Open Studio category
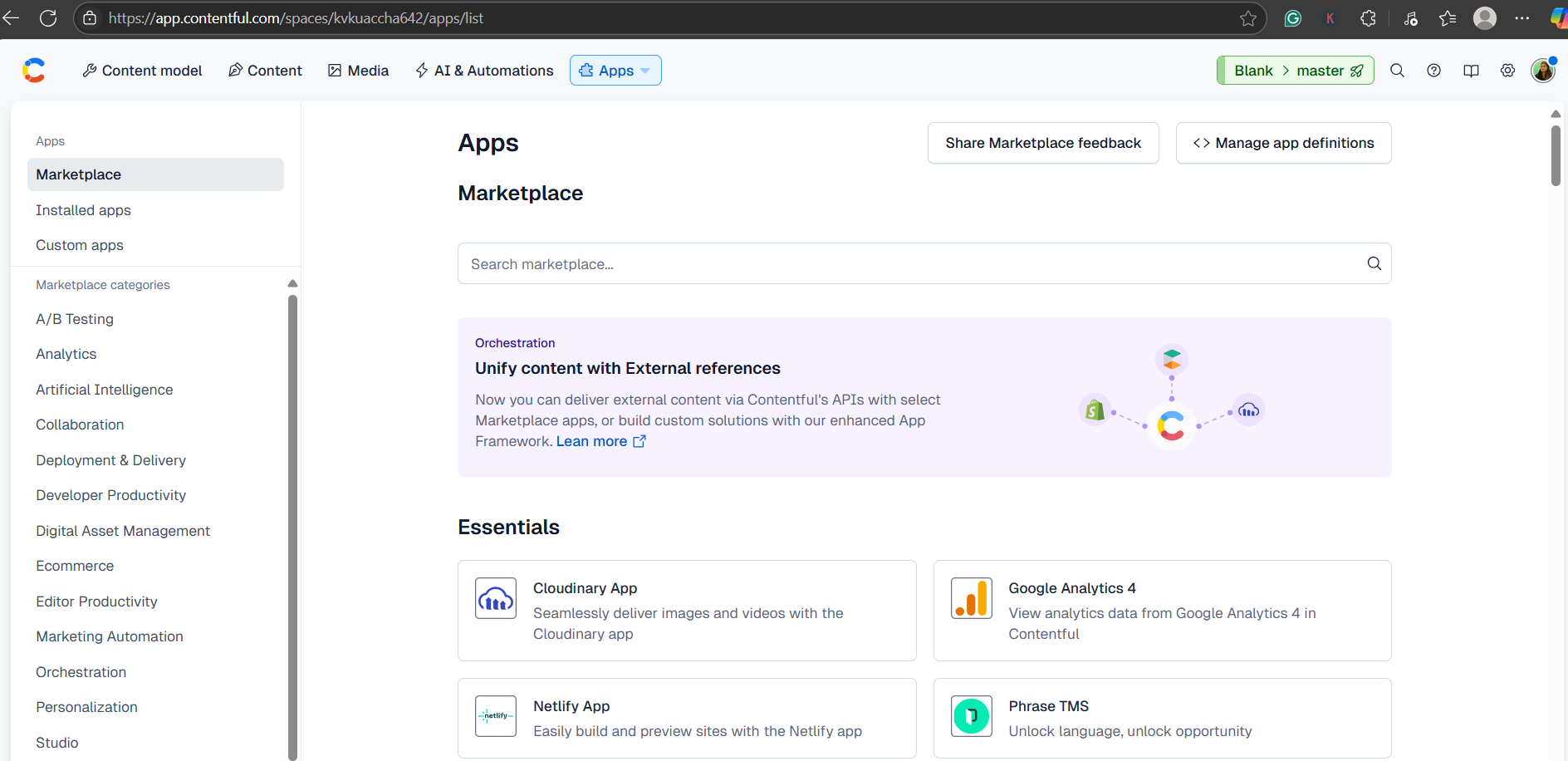The width and height of the screenshot is (1568, 761). [x=57, y=743]
